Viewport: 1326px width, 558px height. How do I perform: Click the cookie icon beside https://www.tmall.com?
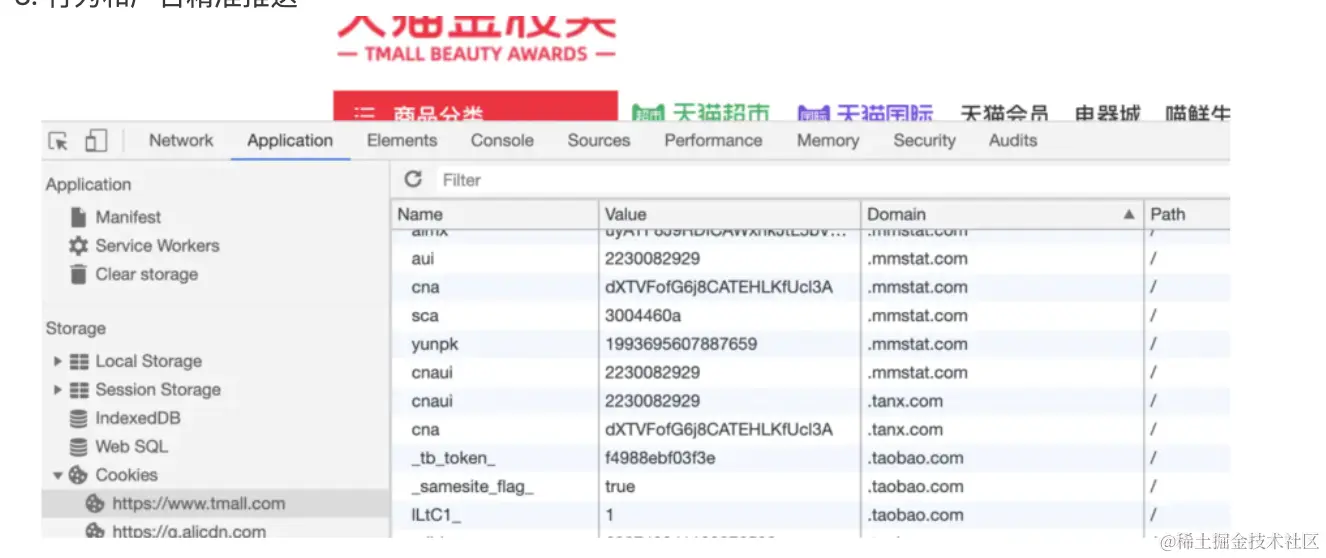96,504
